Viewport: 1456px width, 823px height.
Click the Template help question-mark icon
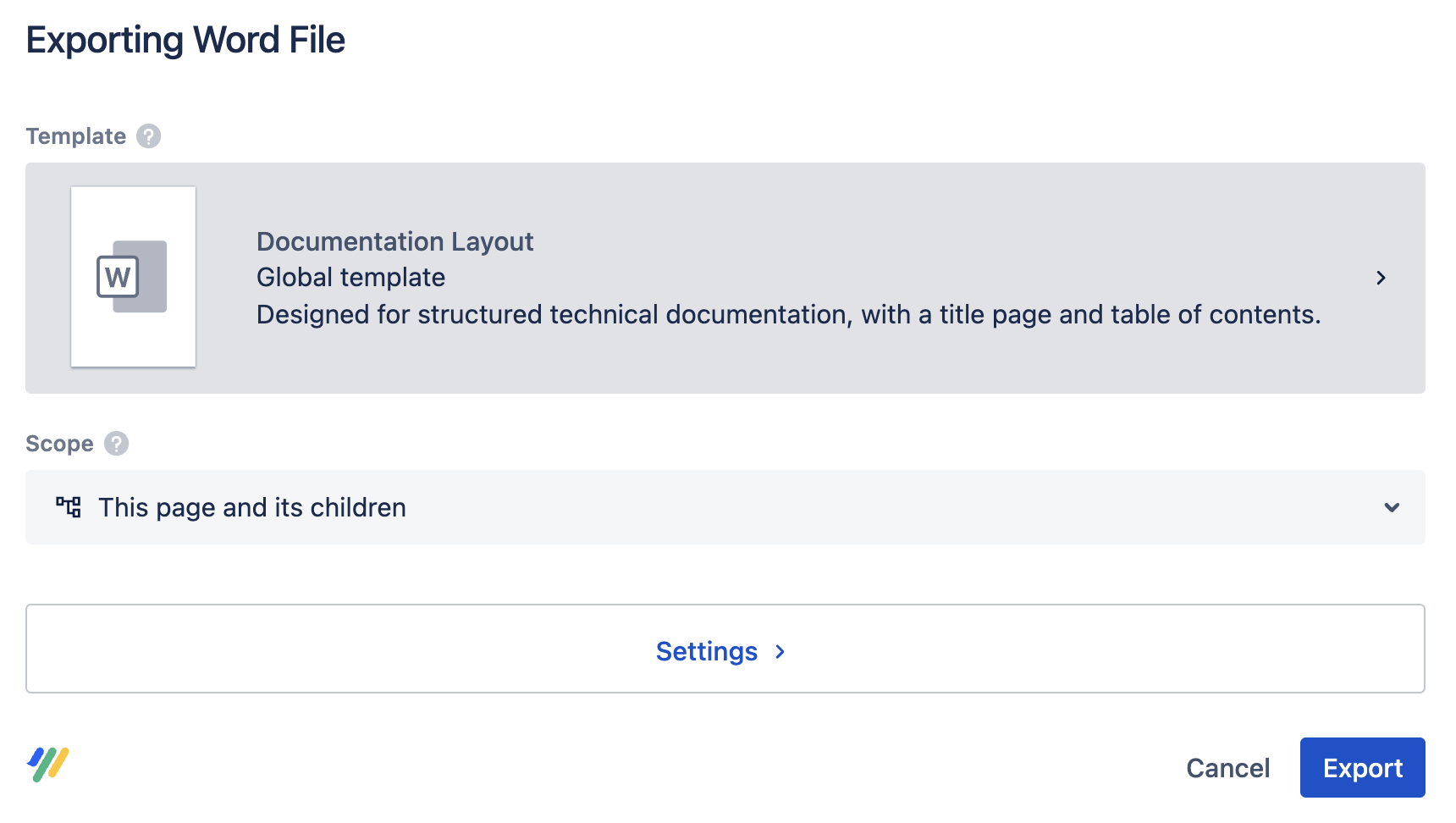(x=149, y=136)
